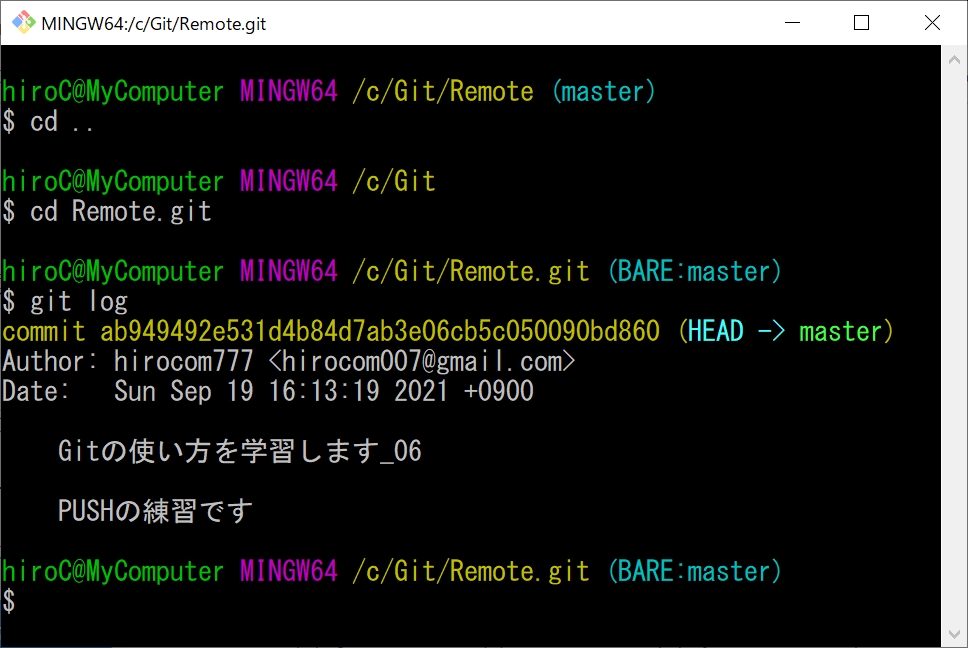
Task: Click the Author line hirocom777
Action: (288, 361)
